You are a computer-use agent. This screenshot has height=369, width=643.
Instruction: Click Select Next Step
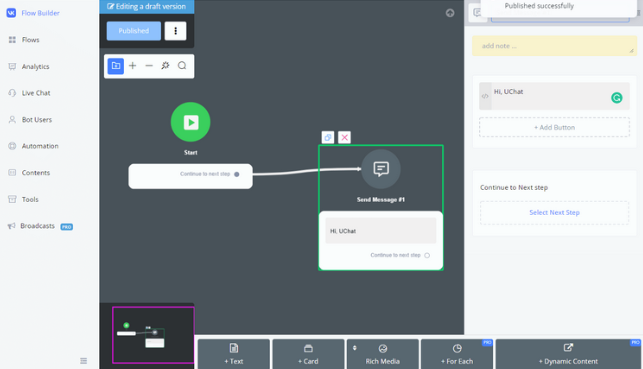(554, 212)
